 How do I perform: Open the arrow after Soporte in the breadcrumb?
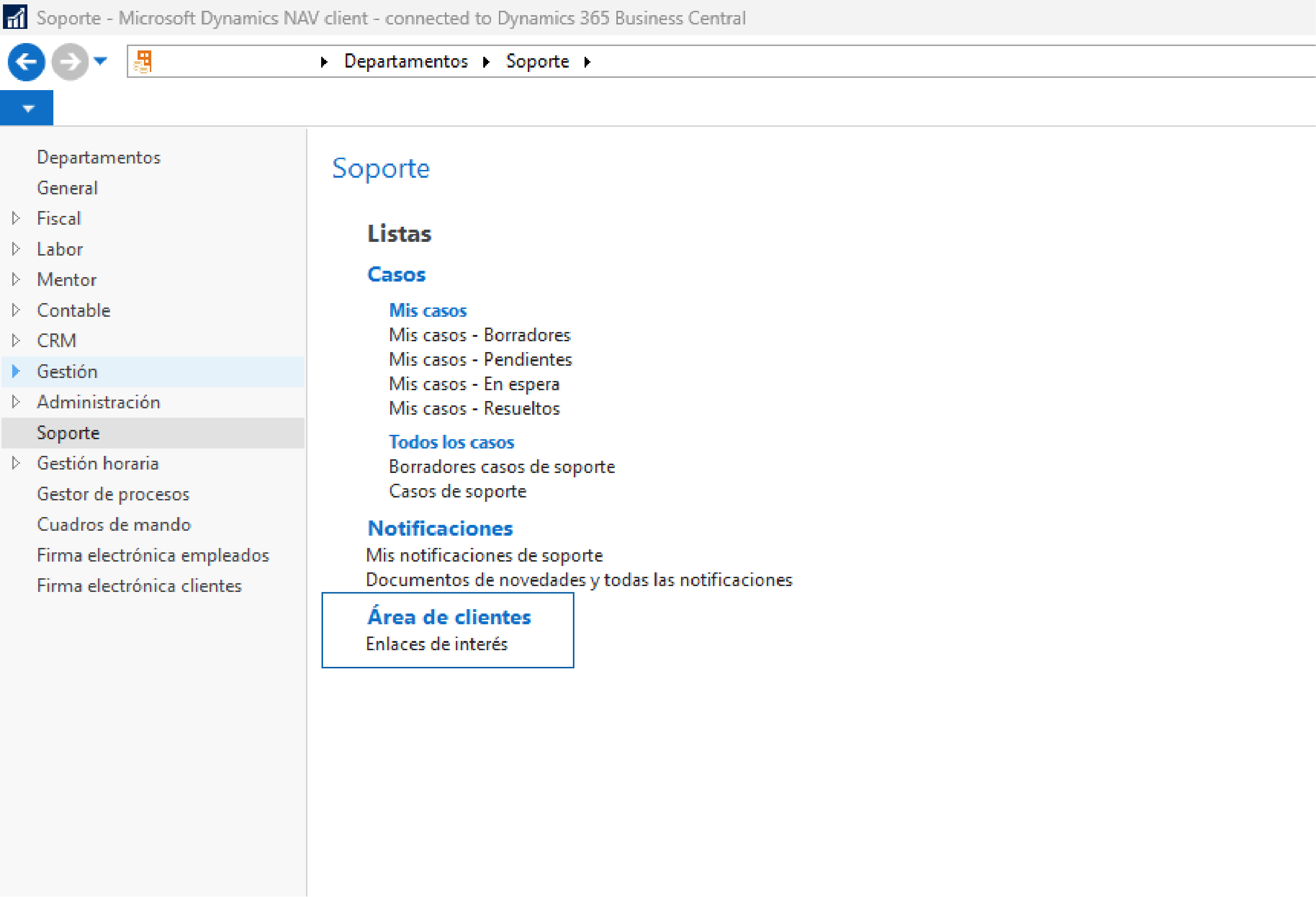587,62
